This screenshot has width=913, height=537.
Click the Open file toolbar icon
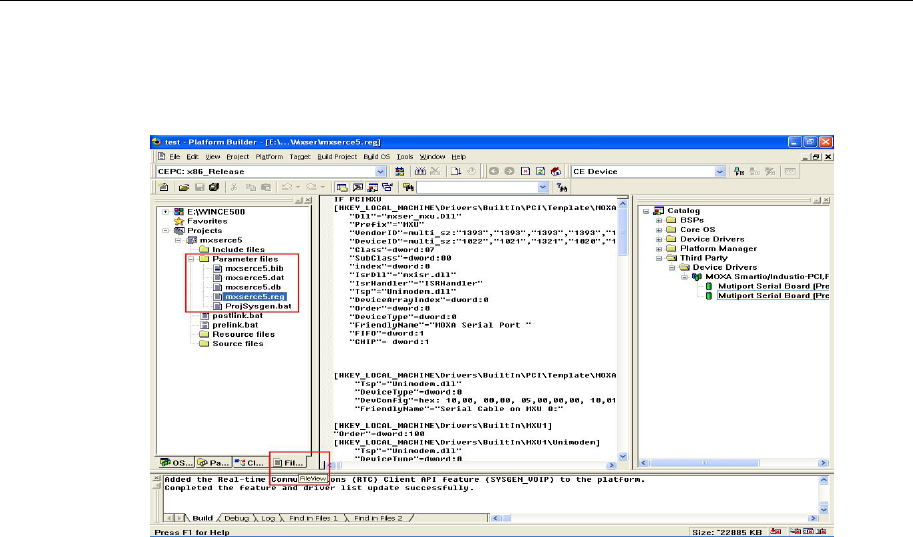click(185, 187)
